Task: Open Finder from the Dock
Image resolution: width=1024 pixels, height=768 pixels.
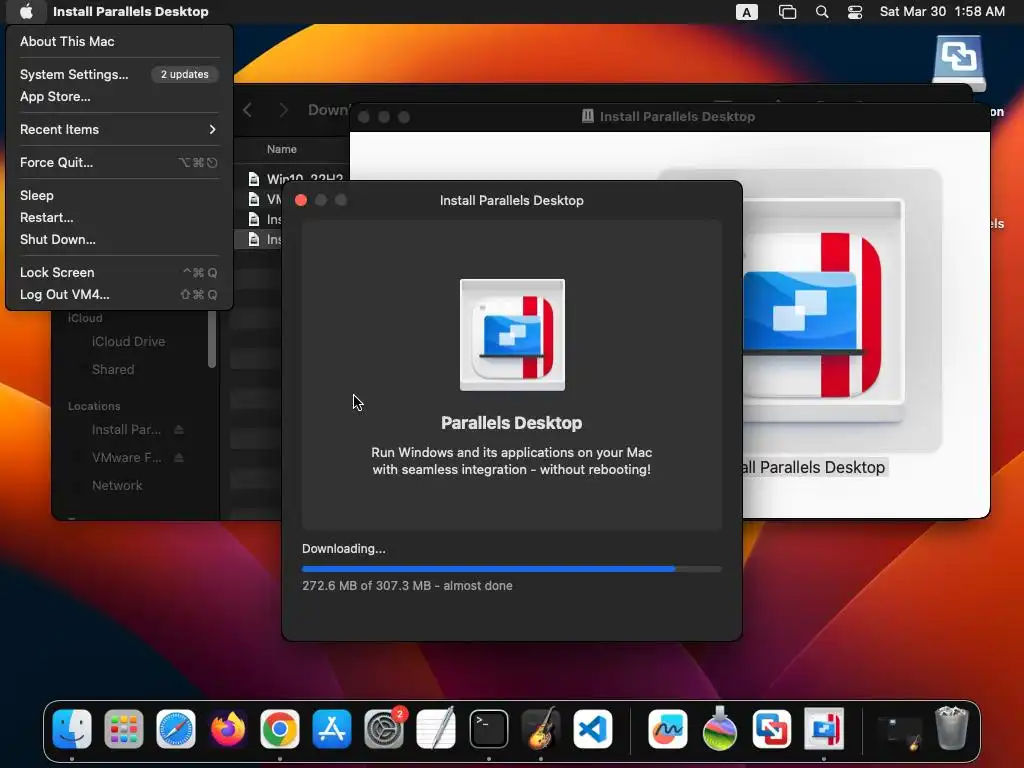Action: pos(72,729)
